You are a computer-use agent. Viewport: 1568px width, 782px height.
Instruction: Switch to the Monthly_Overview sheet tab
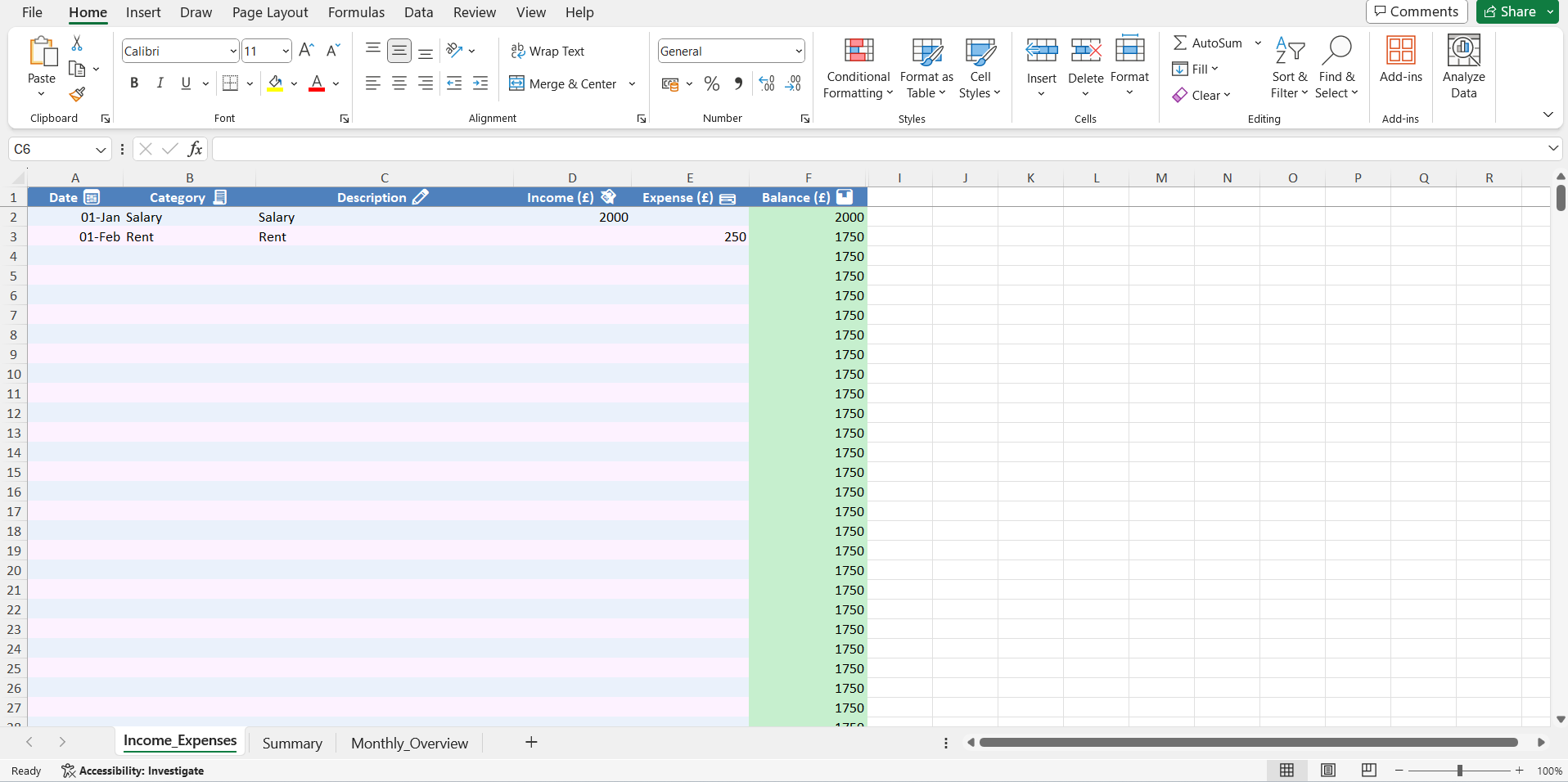[x=409, y=743]
